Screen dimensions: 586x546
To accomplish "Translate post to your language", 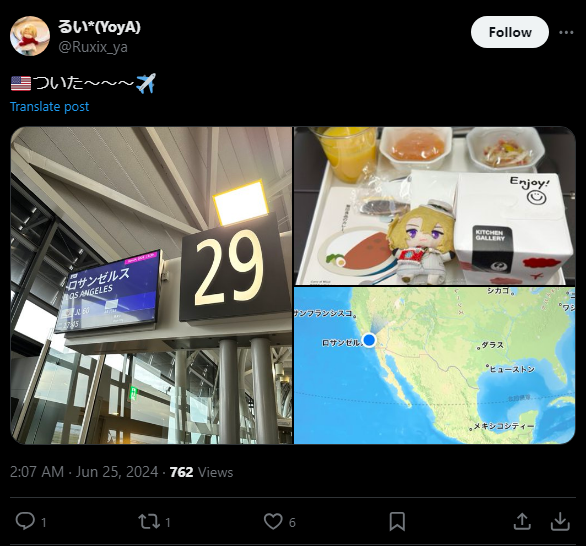I will point(50,107).
